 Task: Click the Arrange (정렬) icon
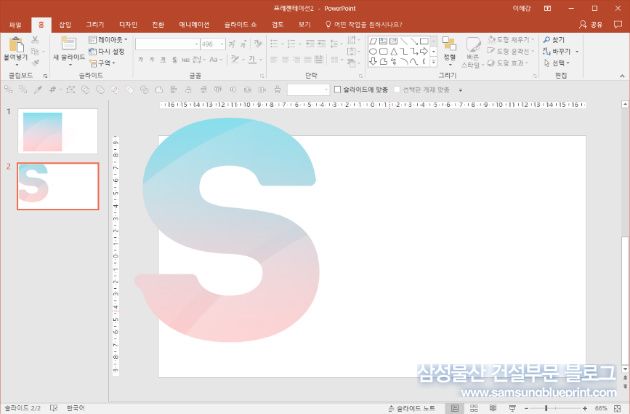tap(449, 43)
